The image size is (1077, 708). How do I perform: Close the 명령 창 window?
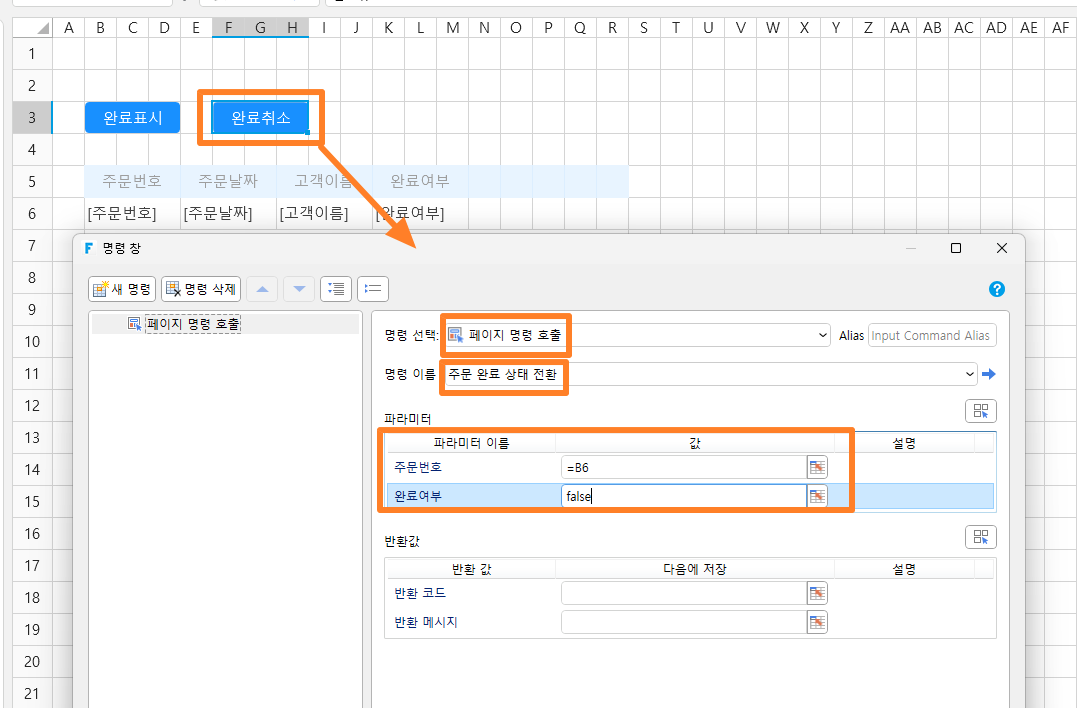1001,248
